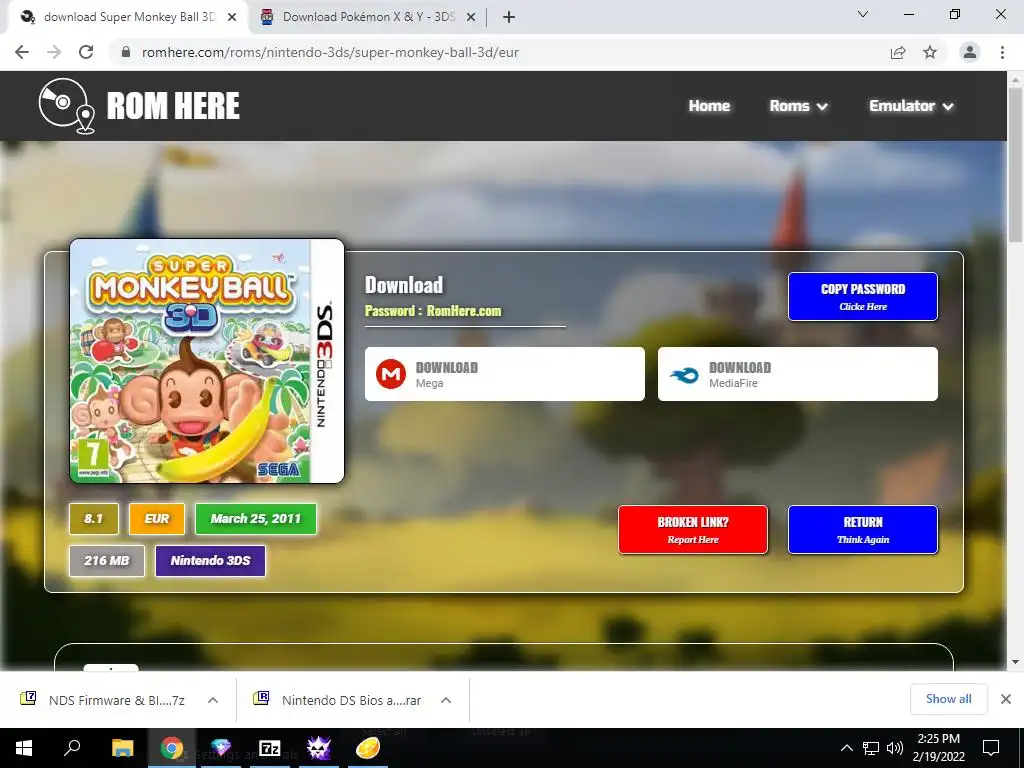Open the Chrome three-dot menu

pos(1002,52)
